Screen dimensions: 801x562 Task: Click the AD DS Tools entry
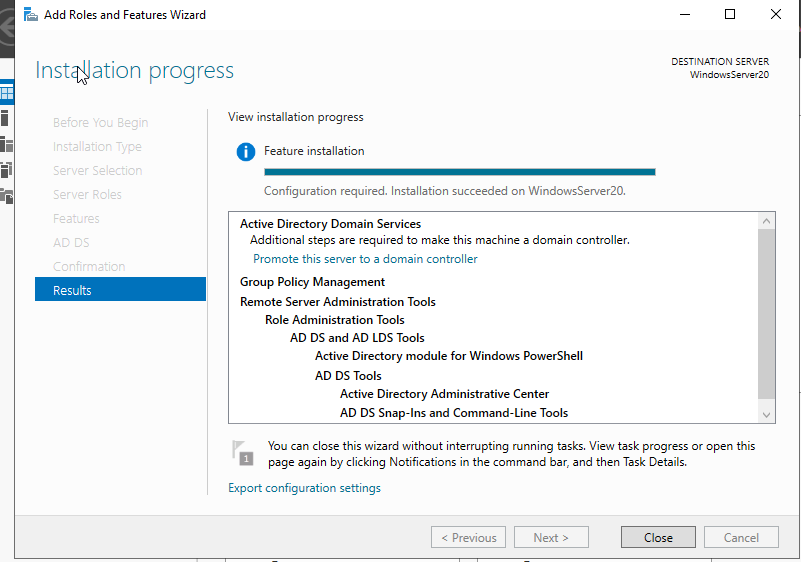348,376
